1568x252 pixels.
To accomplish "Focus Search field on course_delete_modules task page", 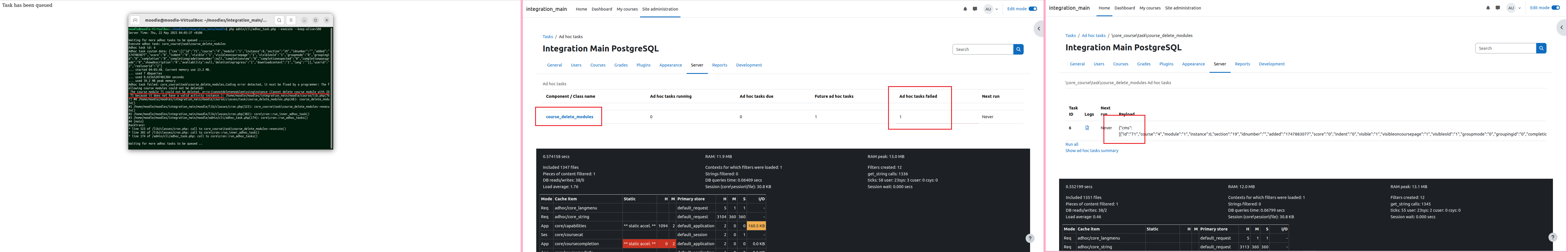I will (x=1505, y=48).
